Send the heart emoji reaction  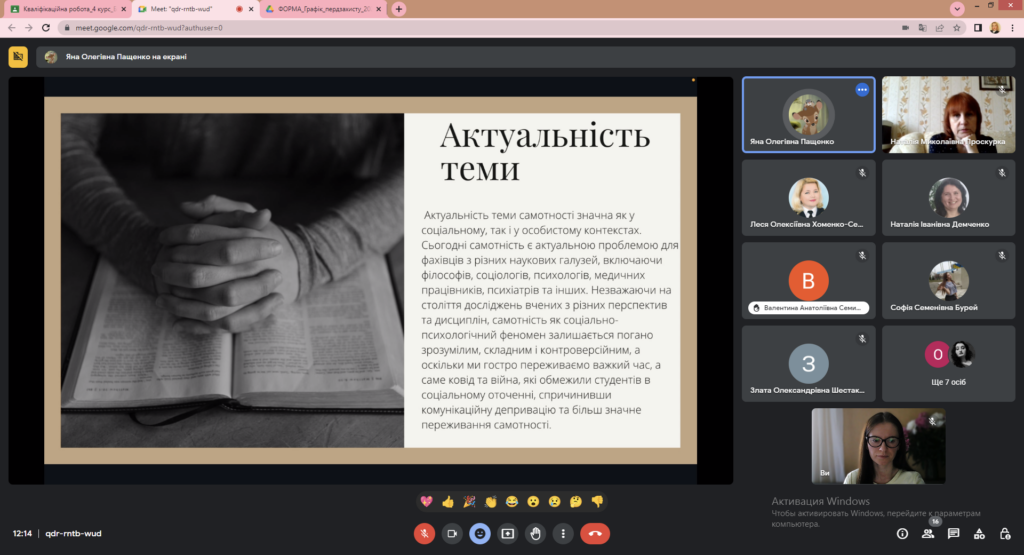(x=427, y=501)
